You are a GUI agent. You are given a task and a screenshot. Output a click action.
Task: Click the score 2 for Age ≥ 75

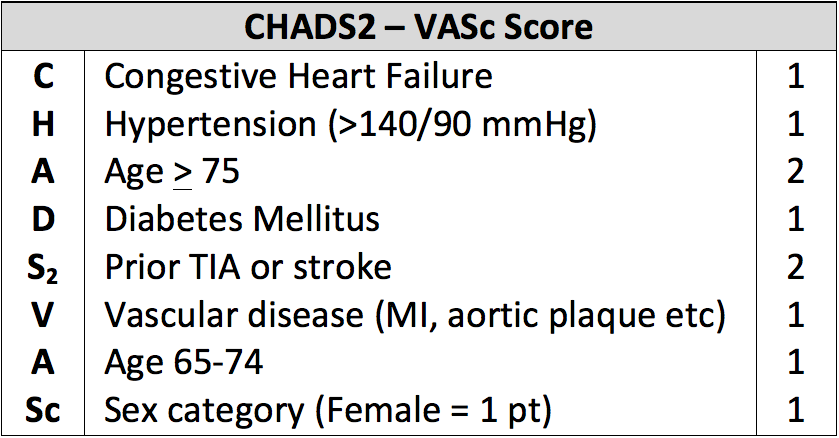pyautogui.click(x=796, y=172)
